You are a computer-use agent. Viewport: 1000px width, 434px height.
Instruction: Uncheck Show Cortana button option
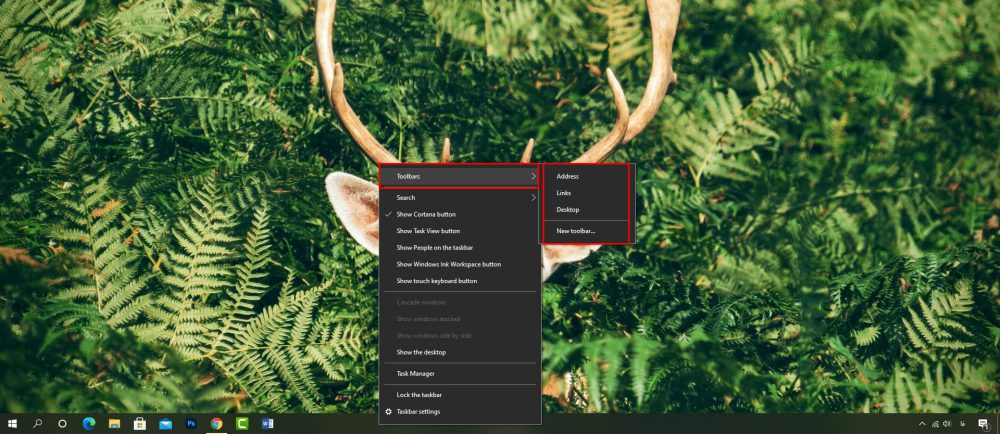coord(425,214)
